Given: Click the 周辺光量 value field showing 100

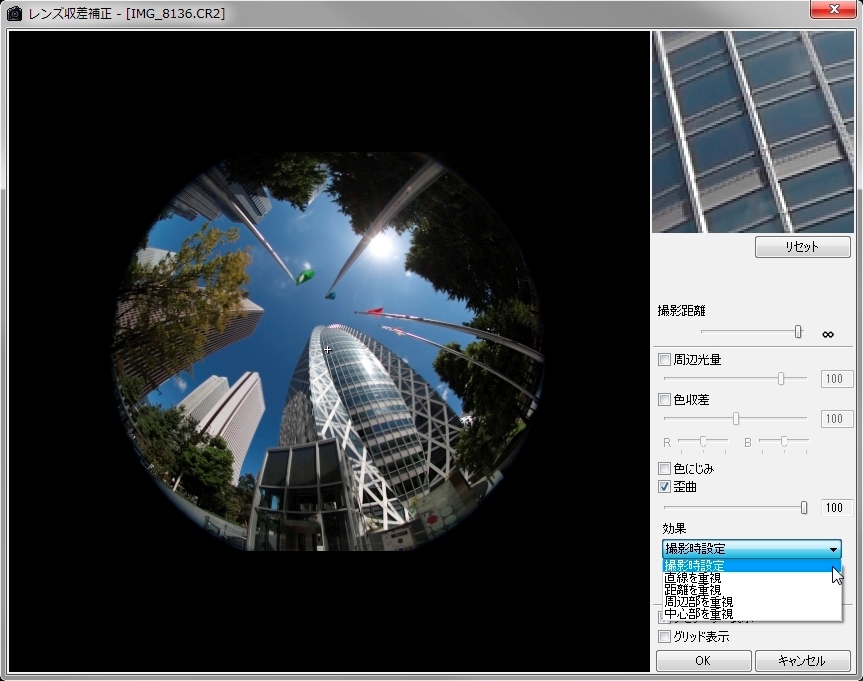Looking at the screenshot, I should pyautogui.click(x=837, y=379).
